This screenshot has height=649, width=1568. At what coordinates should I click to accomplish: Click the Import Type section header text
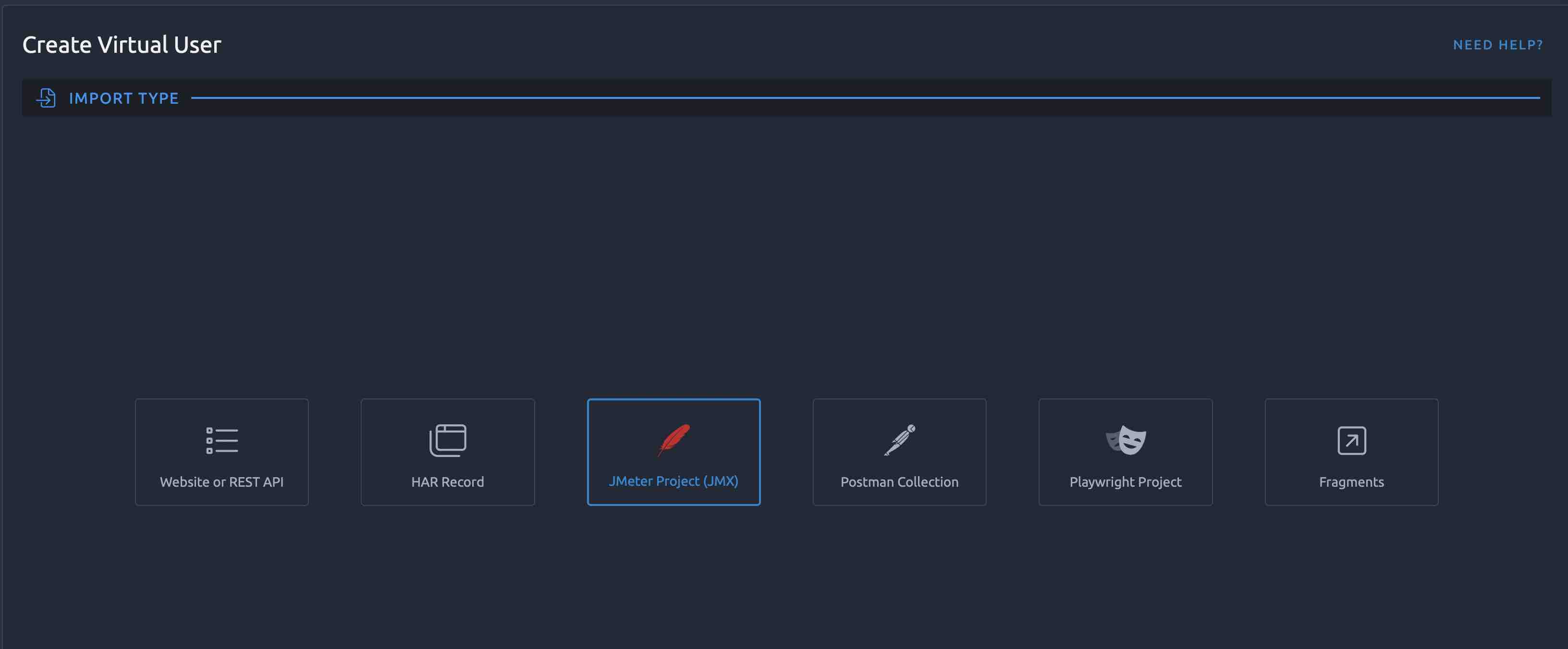pos(123,98)
